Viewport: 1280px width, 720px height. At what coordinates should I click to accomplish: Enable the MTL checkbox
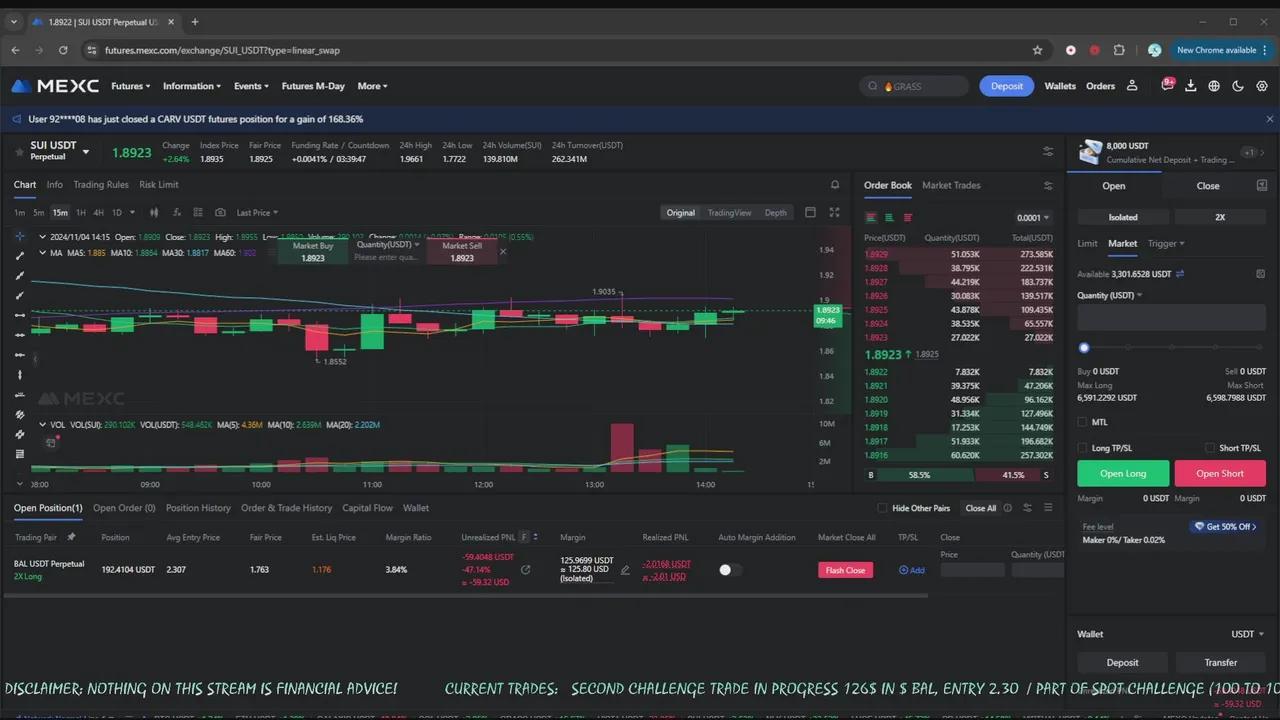click(x=1082, y=422)
